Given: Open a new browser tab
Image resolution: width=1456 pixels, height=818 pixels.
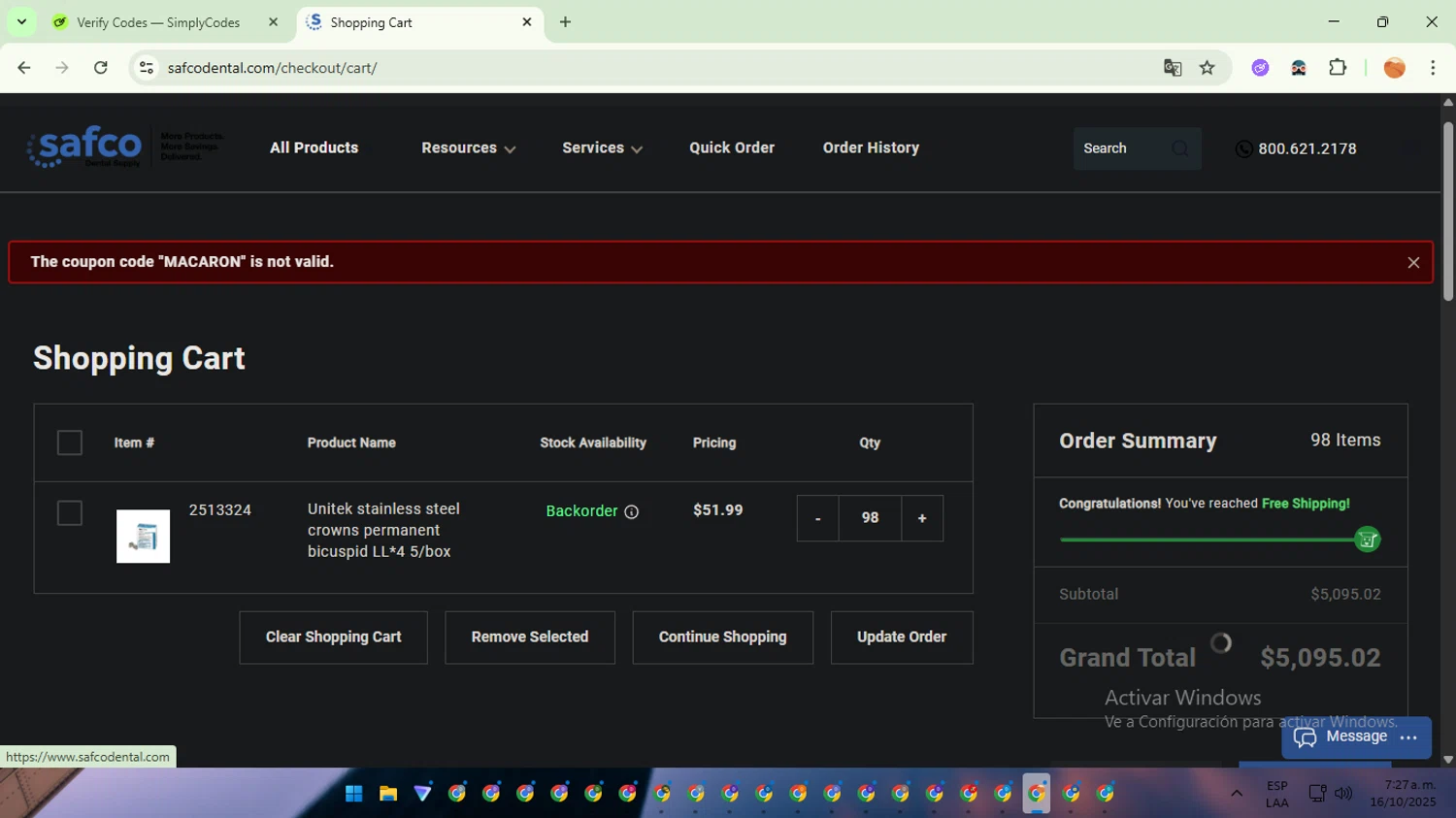Looking at the screenshot, I should coord(565,22).
